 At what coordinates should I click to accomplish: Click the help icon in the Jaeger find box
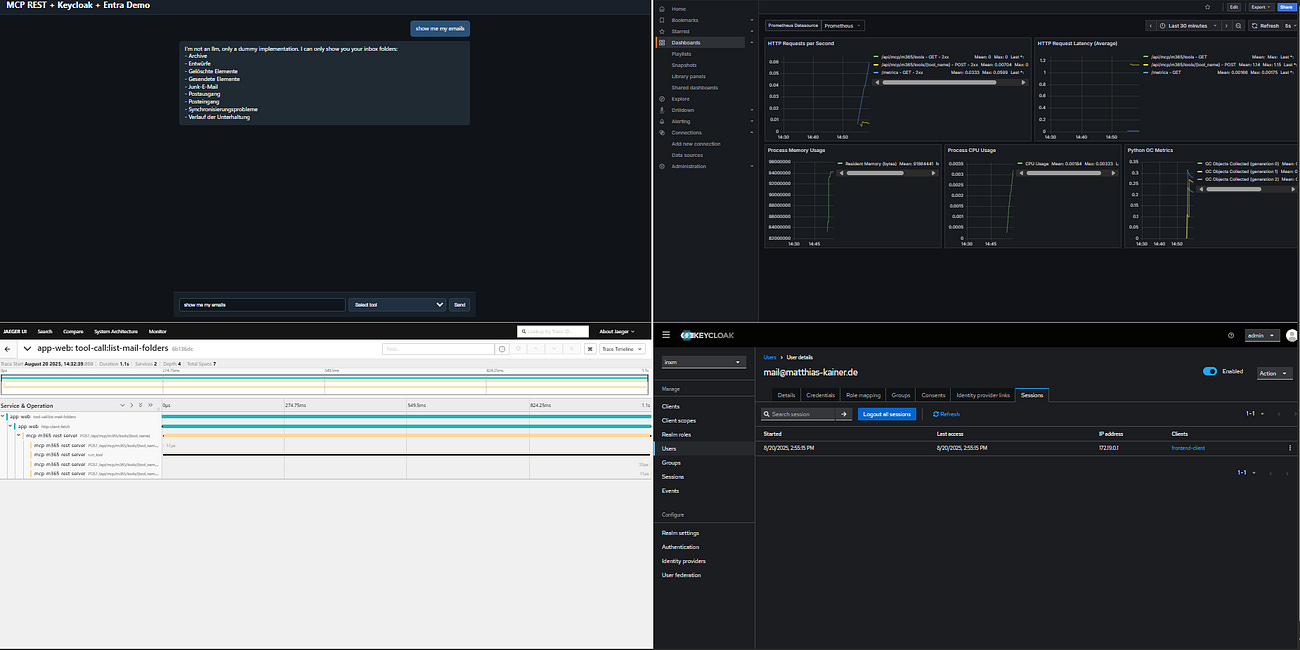[x=503, y=349]
